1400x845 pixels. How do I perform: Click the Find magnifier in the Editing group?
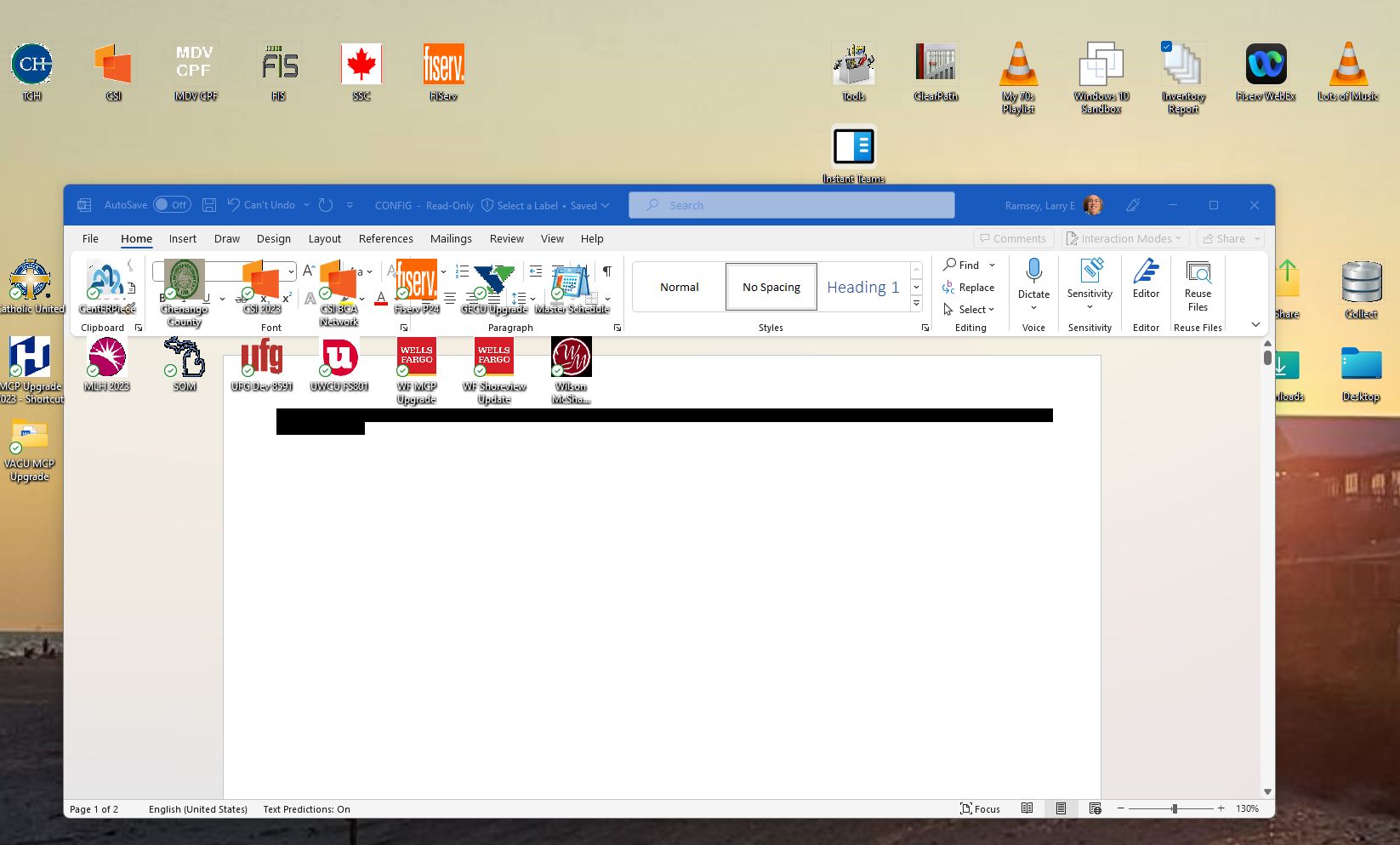pyautogui.click(x=950, y=265)
